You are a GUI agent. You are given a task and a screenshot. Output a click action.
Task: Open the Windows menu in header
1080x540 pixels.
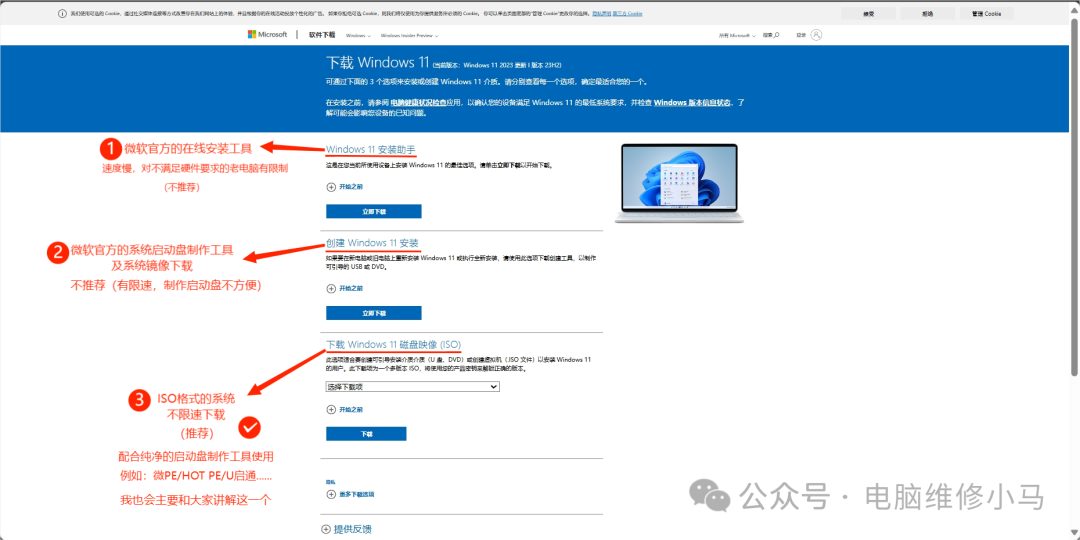358,35
